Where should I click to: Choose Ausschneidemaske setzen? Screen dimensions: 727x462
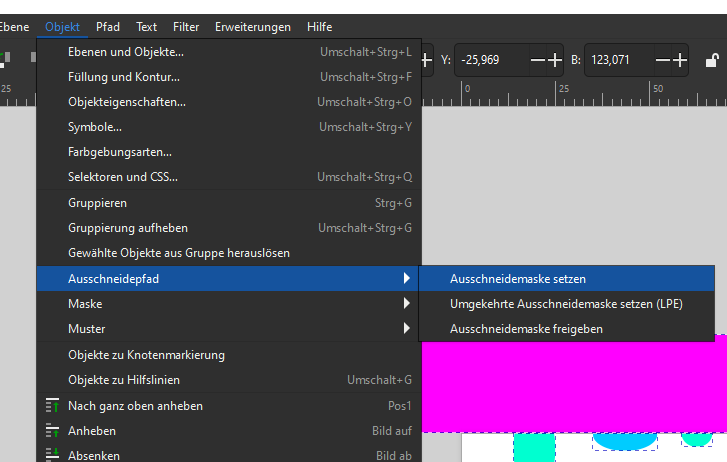[x=518, y=279]
